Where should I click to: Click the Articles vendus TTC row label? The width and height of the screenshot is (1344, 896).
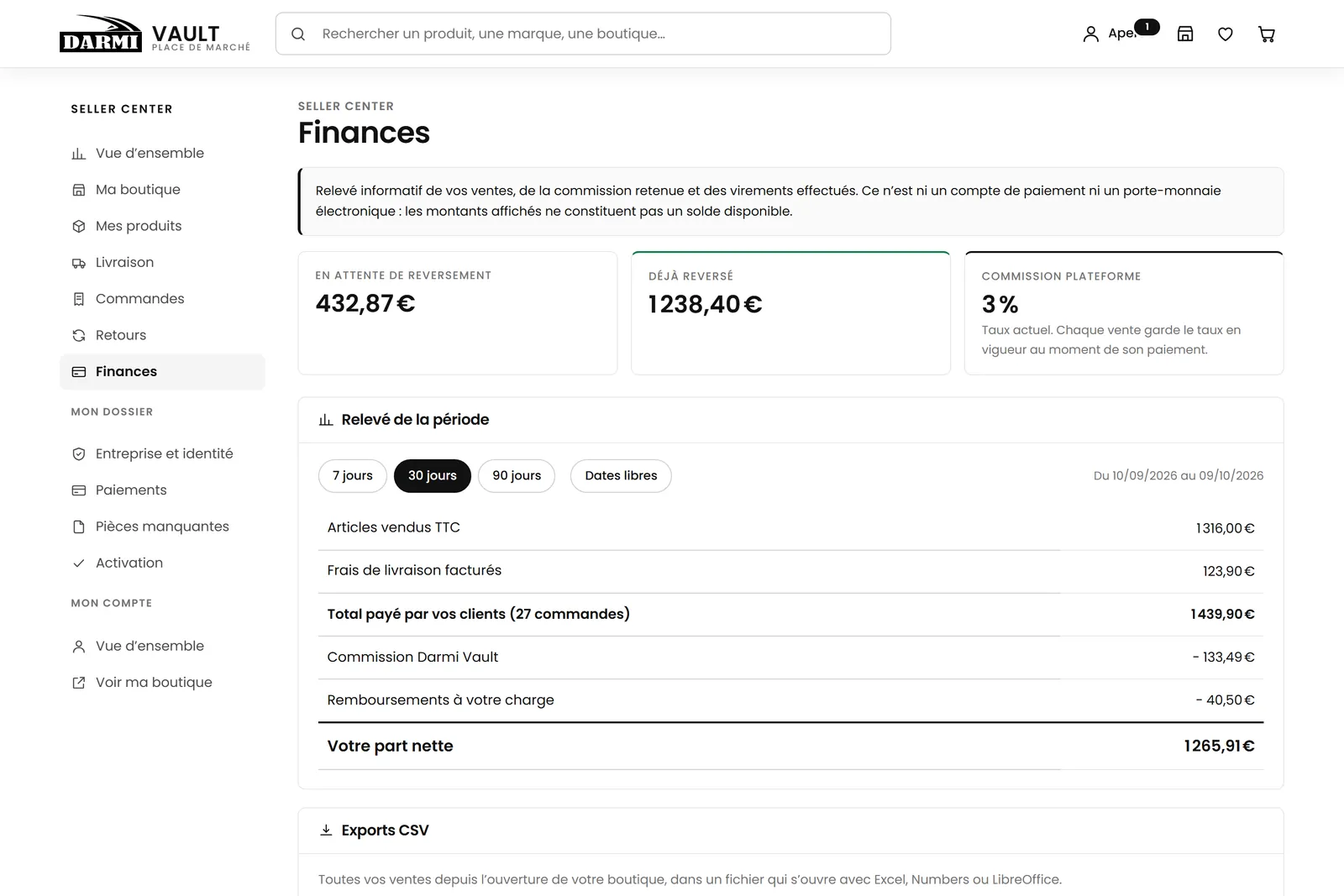pyautogui.click(x=394, y=527)
